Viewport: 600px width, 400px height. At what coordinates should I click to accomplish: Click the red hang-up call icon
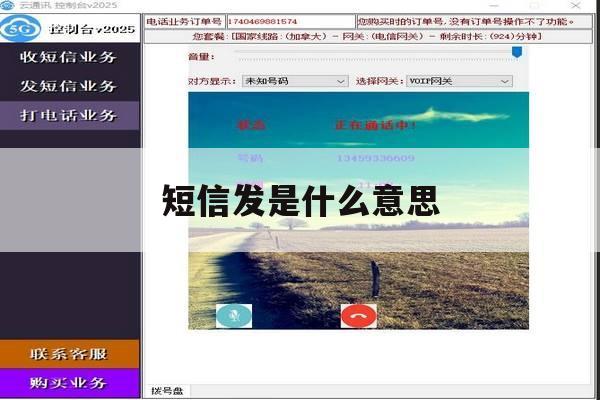[x=359, y=316]
